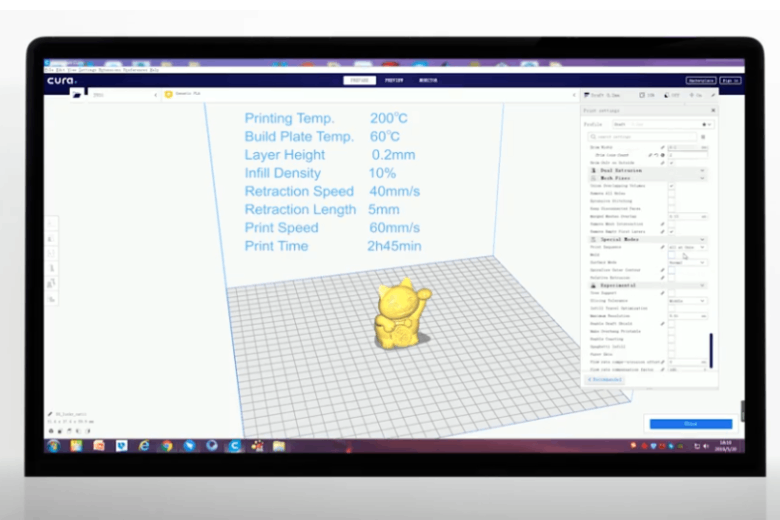The image size is (780, 520).
Task: Click the blue Slice button
Action: pyautogui.click(x=690, y=424)
